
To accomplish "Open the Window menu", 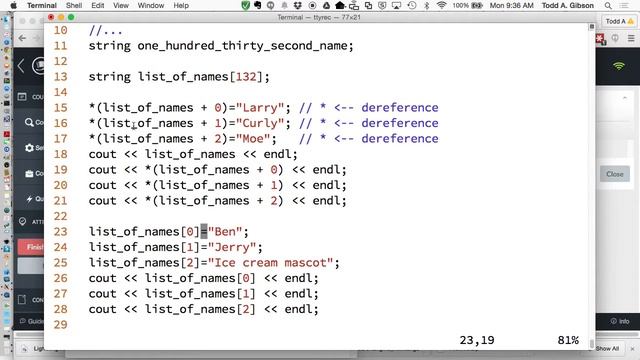I will point(151,5).
